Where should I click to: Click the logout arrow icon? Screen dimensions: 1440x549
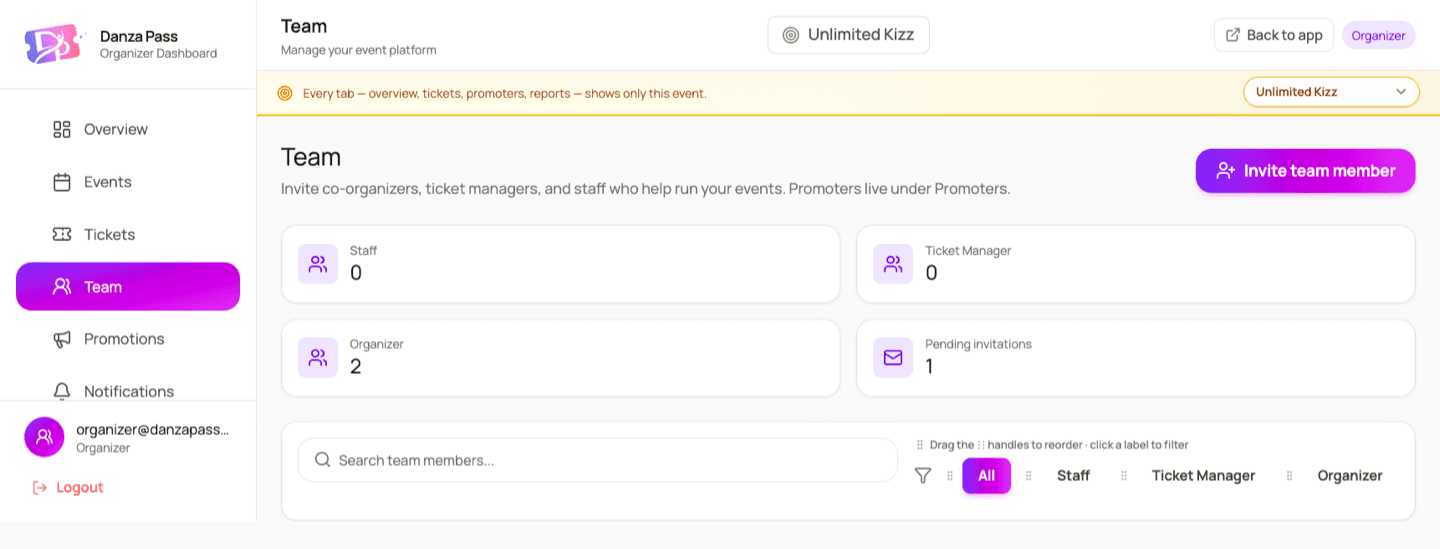40,488
